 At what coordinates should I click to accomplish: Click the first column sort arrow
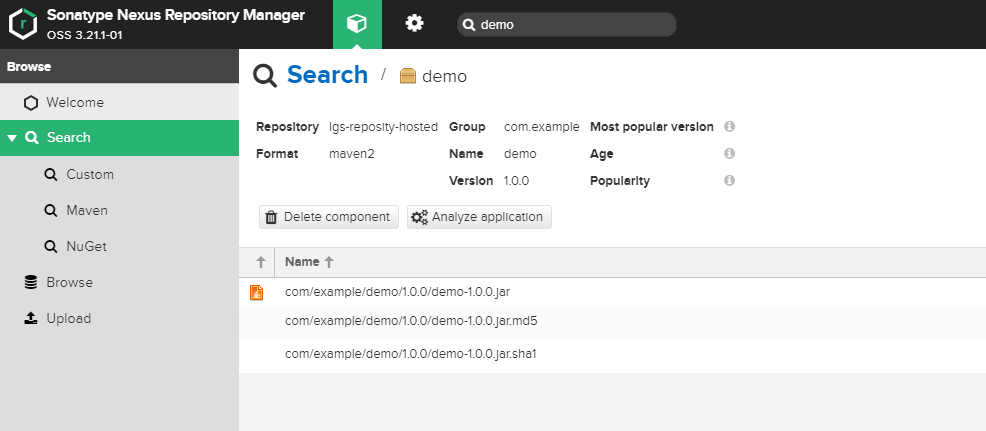[260, 262]
